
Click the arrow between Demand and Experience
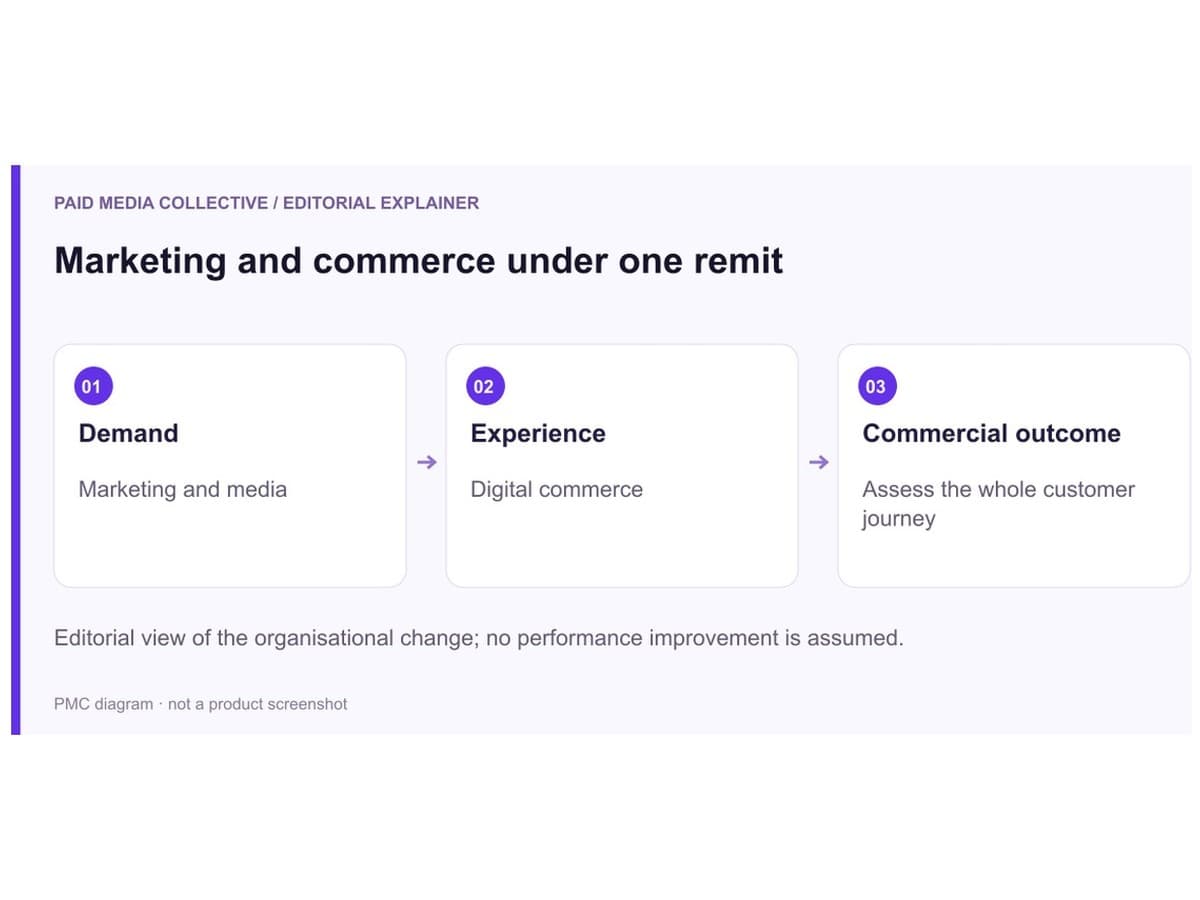pos(427,462)
